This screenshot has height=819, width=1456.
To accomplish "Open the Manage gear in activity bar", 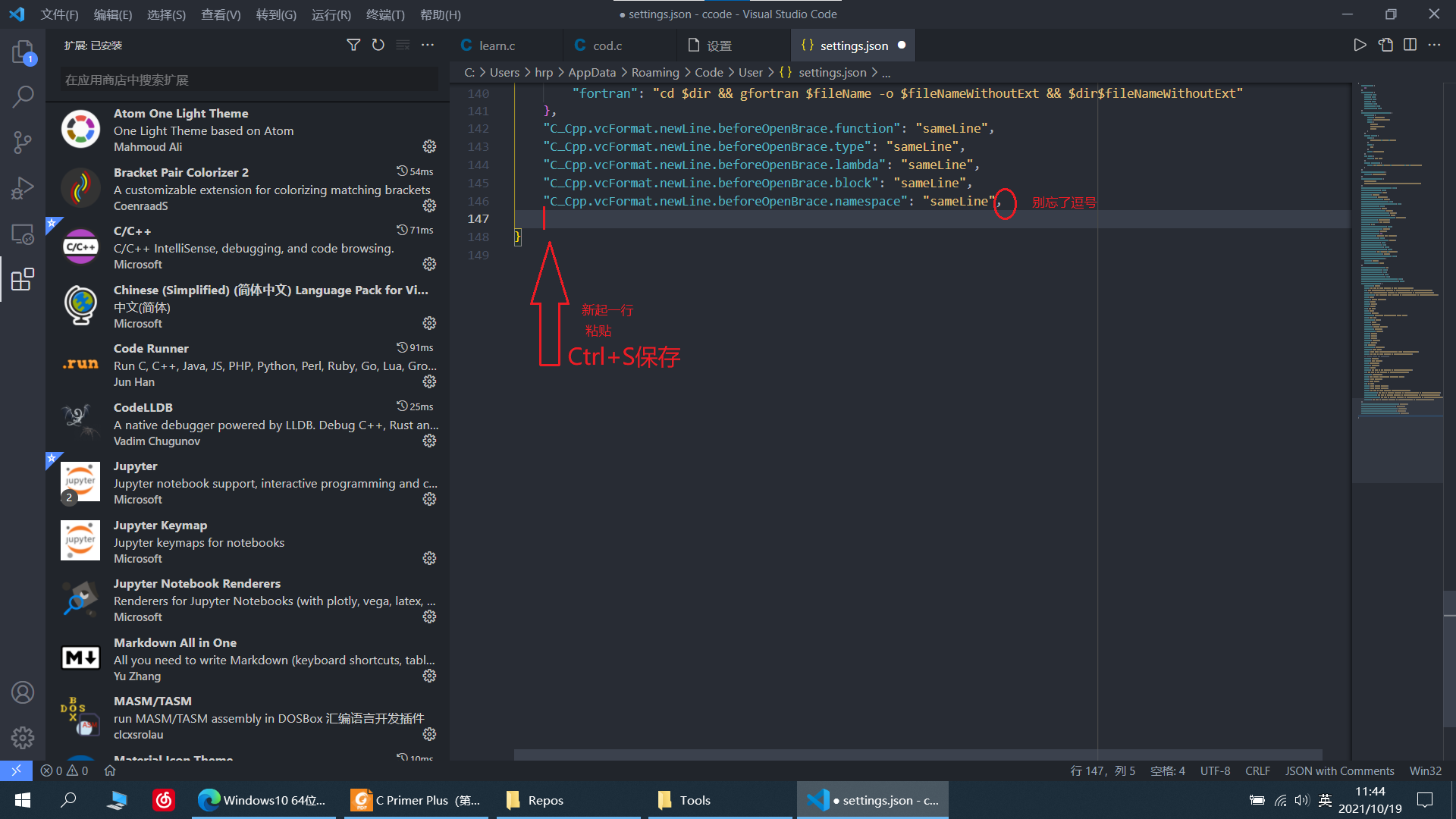I will click(23, 737).
